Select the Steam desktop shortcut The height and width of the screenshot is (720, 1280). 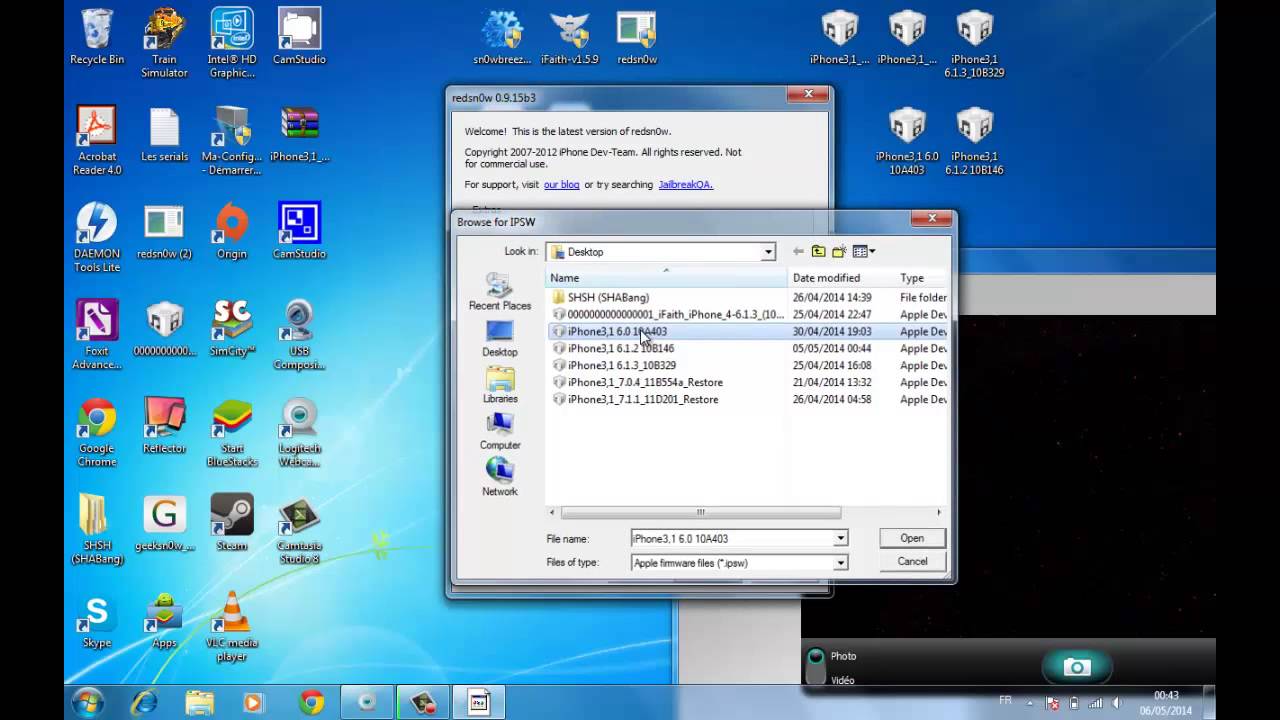tap(232, 523)
